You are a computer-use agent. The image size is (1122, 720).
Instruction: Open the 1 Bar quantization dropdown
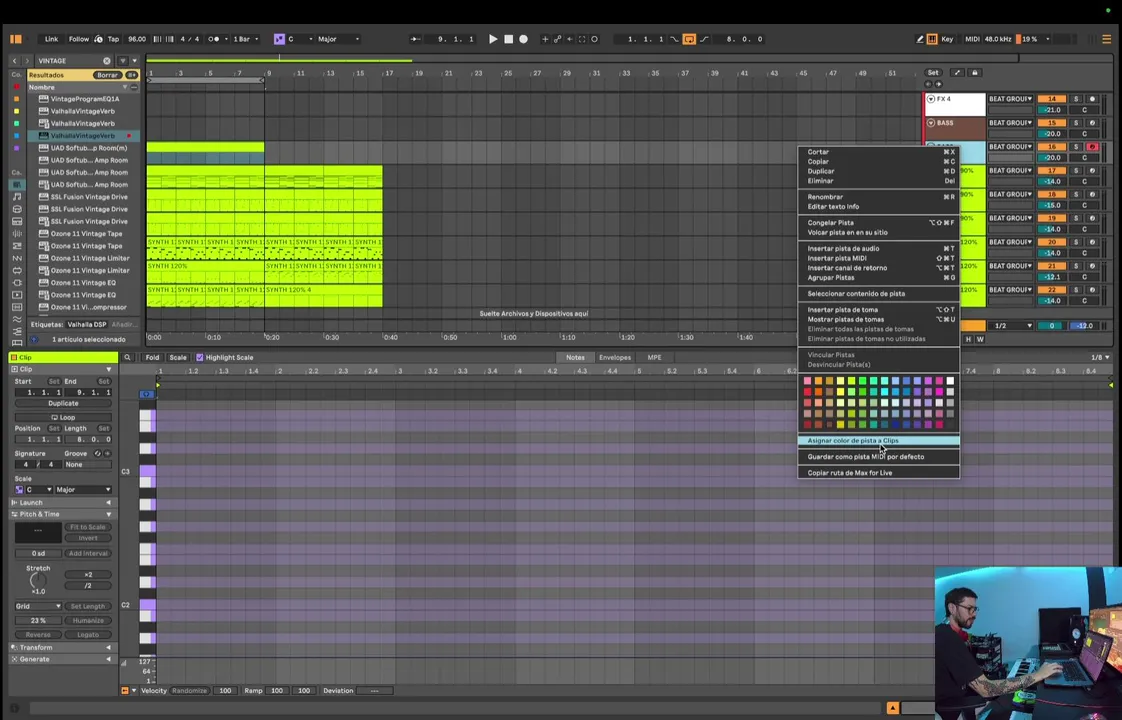[x=246, y=39]
